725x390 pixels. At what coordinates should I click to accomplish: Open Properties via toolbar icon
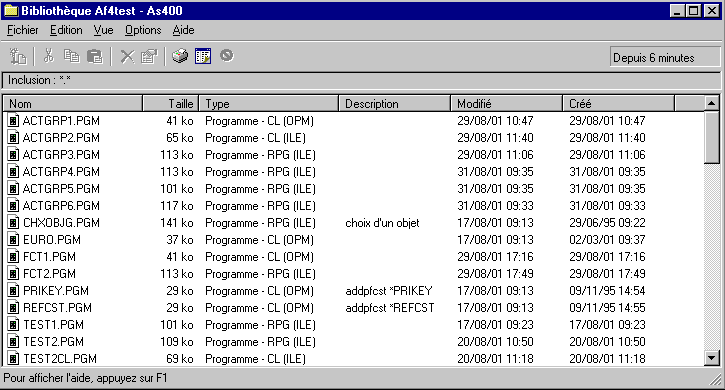click(149, 56)
